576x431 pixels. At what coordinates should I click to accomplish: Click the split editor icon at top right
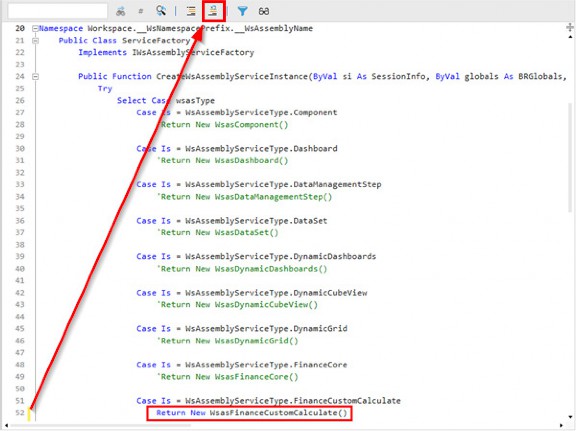point(570,27)
